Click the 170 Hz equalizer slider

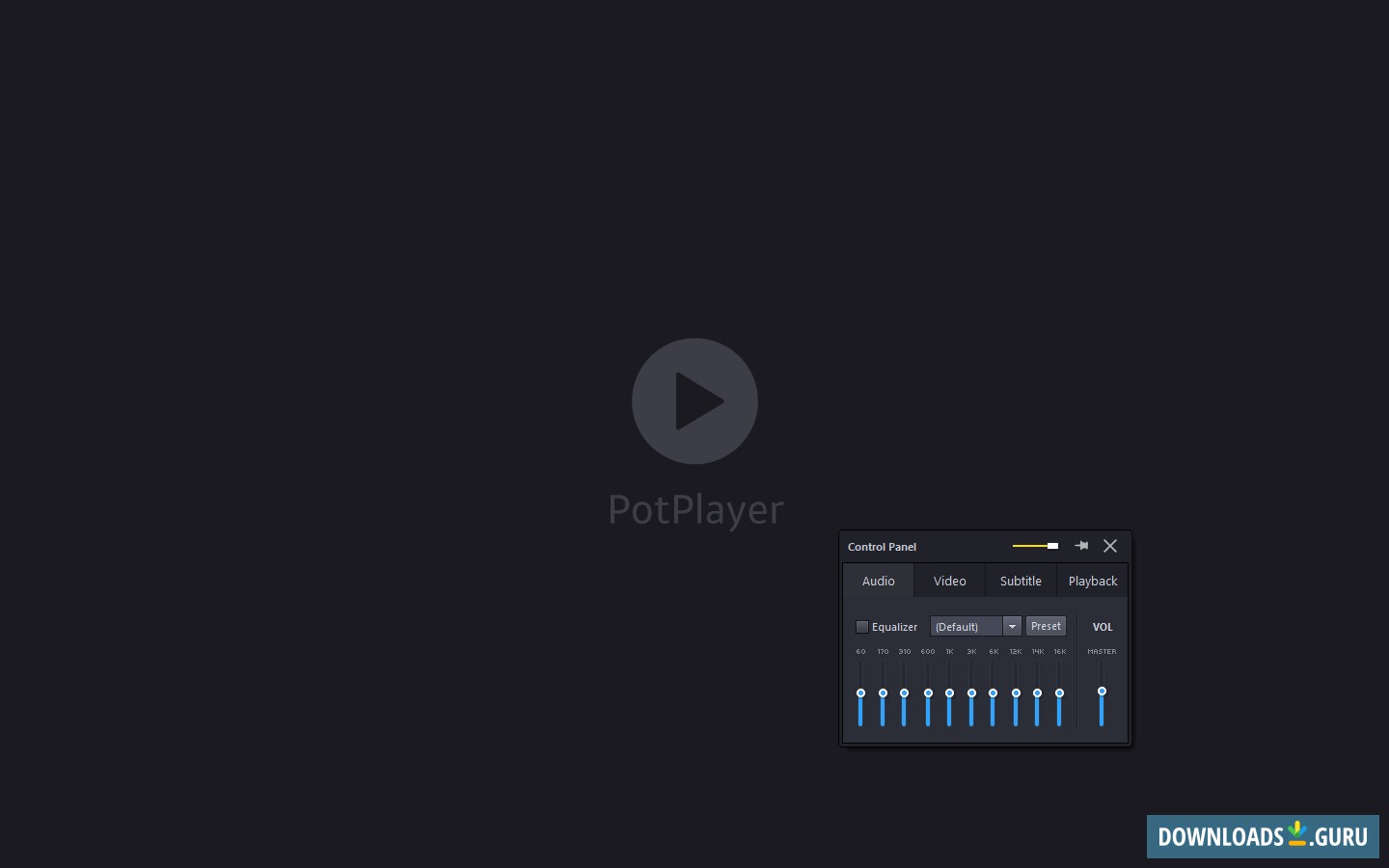[883, 693]
